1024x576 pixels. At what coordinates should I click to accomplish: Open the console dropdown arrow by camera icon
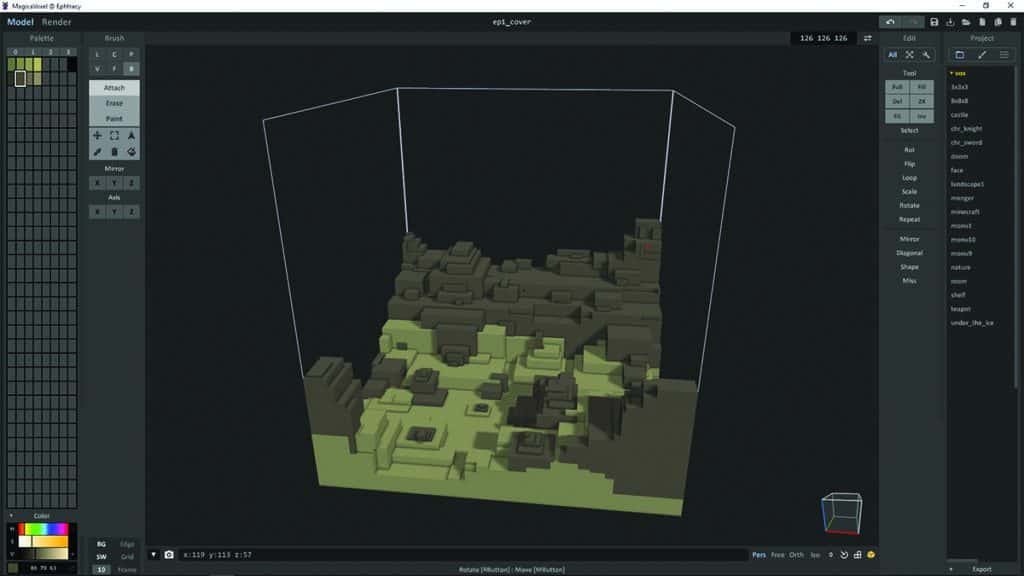(x=153, y=555)
